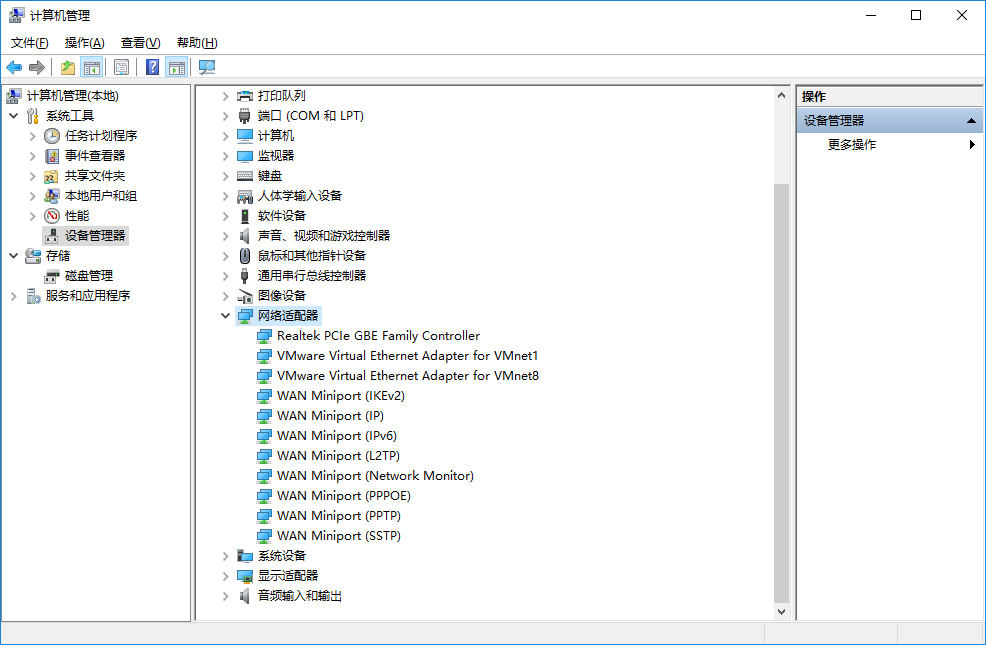Open the 操作(A) menu

click(x=84, y=43)
